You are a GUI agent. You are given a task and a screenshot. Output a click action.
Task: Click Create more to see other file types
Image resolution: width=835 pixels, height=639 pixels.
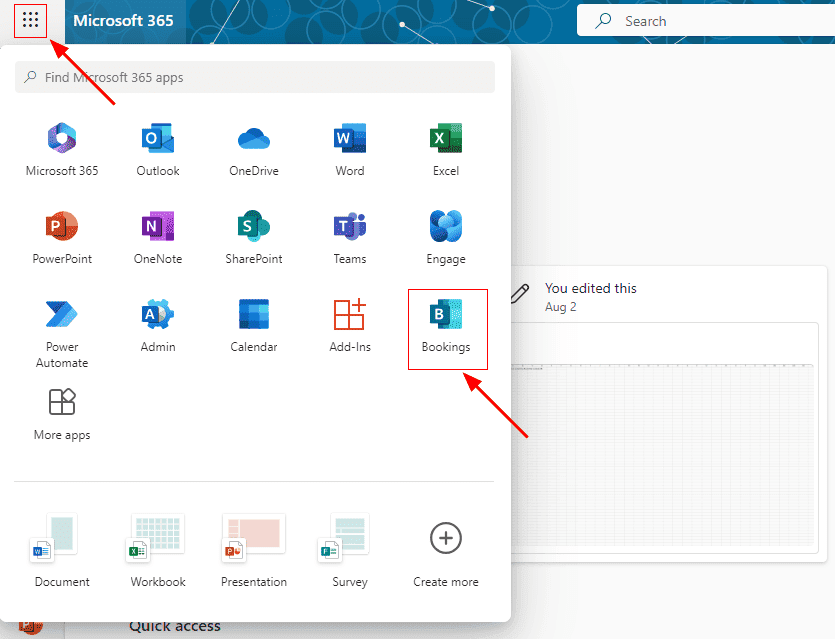pos(446,550)
